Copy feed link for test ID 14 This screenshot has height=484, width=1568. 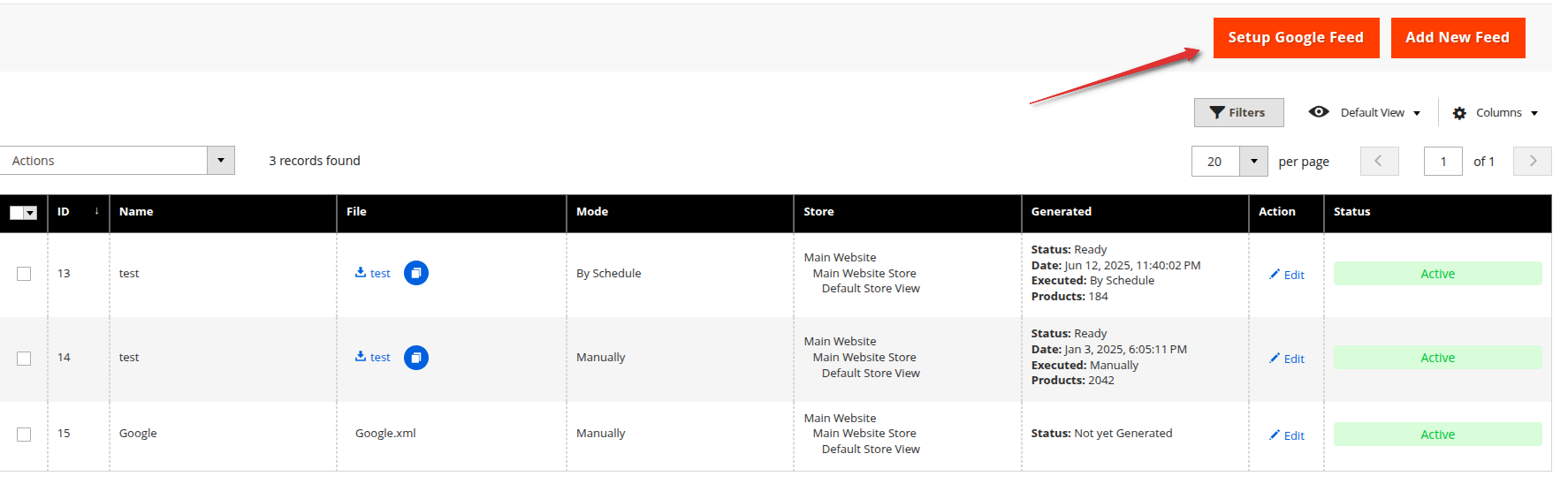pos(416,358)
